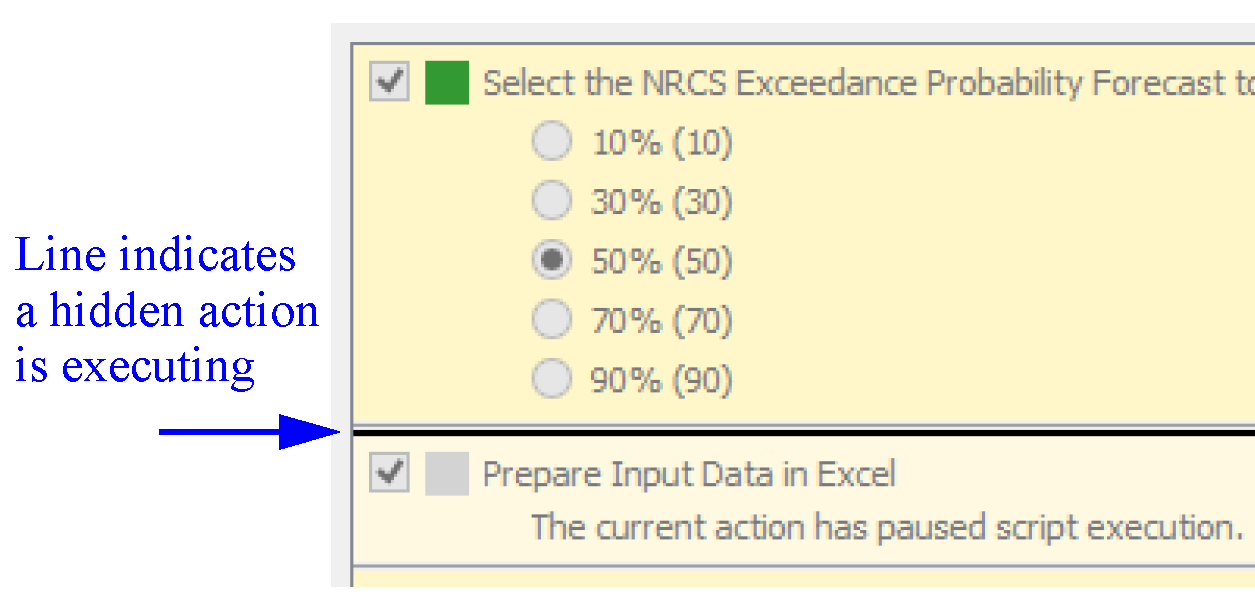
Task: Click the selected 50% (50) radio button
Action: click(x=552, y=261)
